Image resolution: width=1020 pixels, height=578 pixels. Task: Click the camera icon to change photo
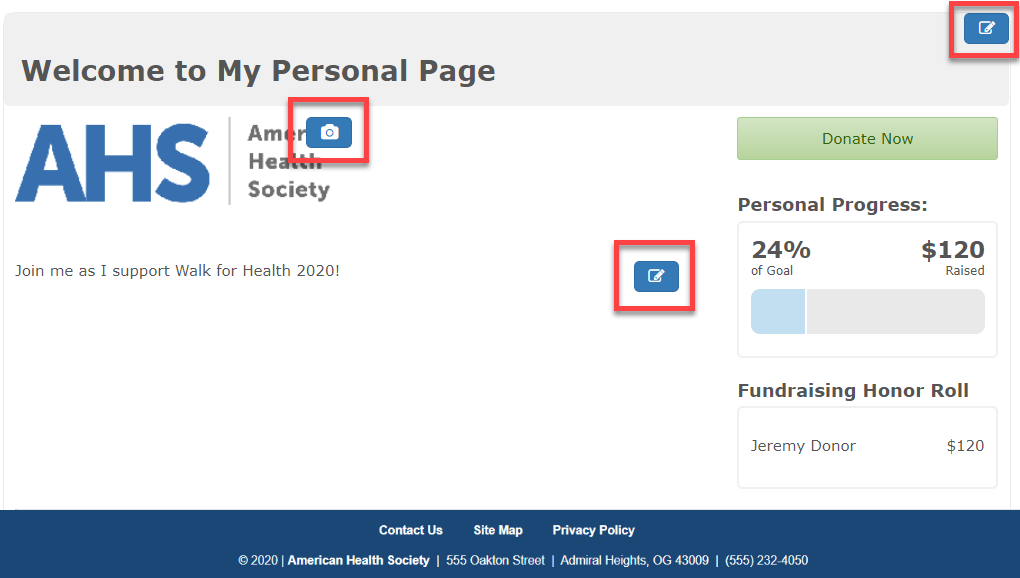point(329,133)
